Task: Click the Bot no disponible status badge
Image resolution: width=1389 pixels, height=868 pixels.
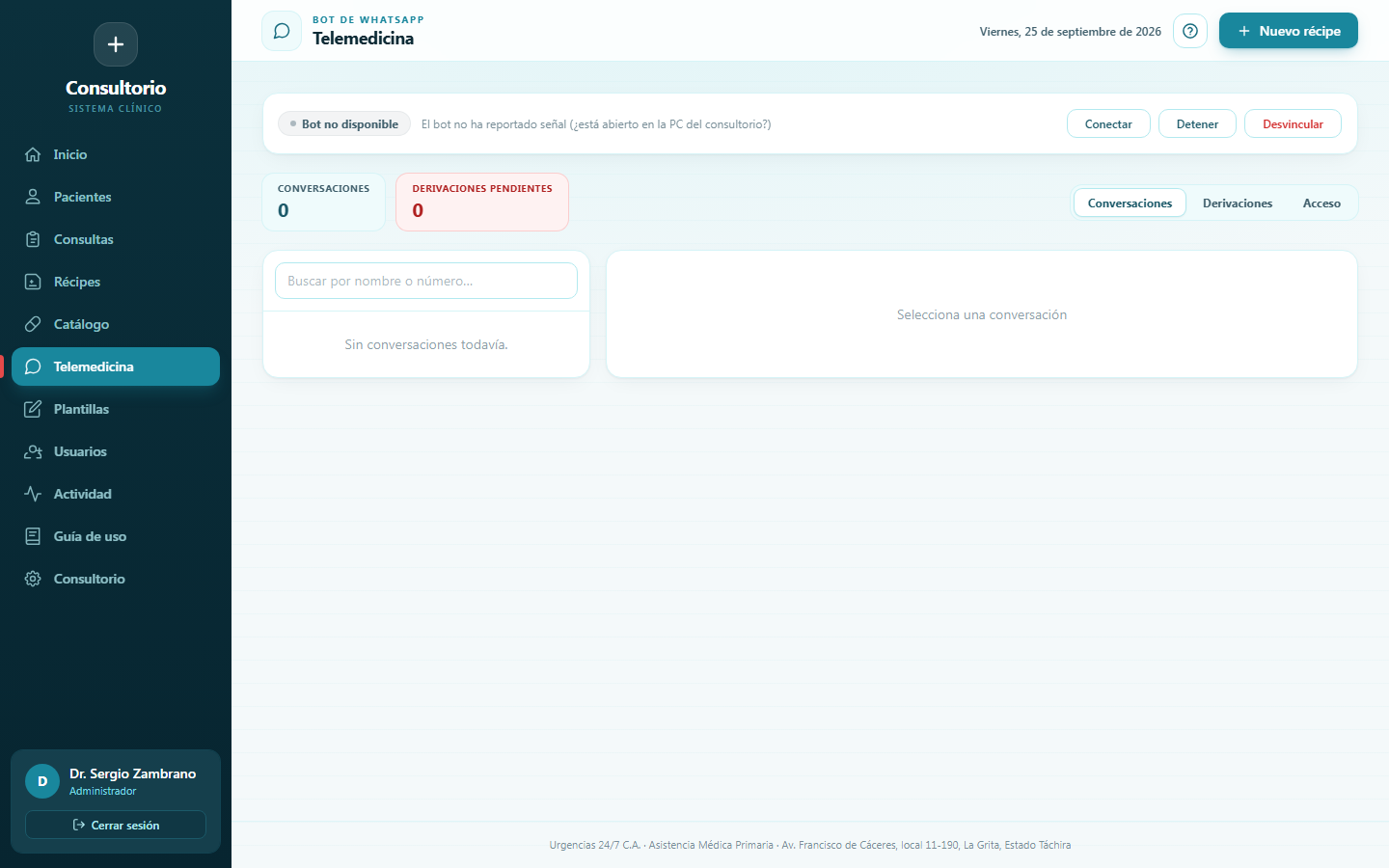Action: click(344, 123)
